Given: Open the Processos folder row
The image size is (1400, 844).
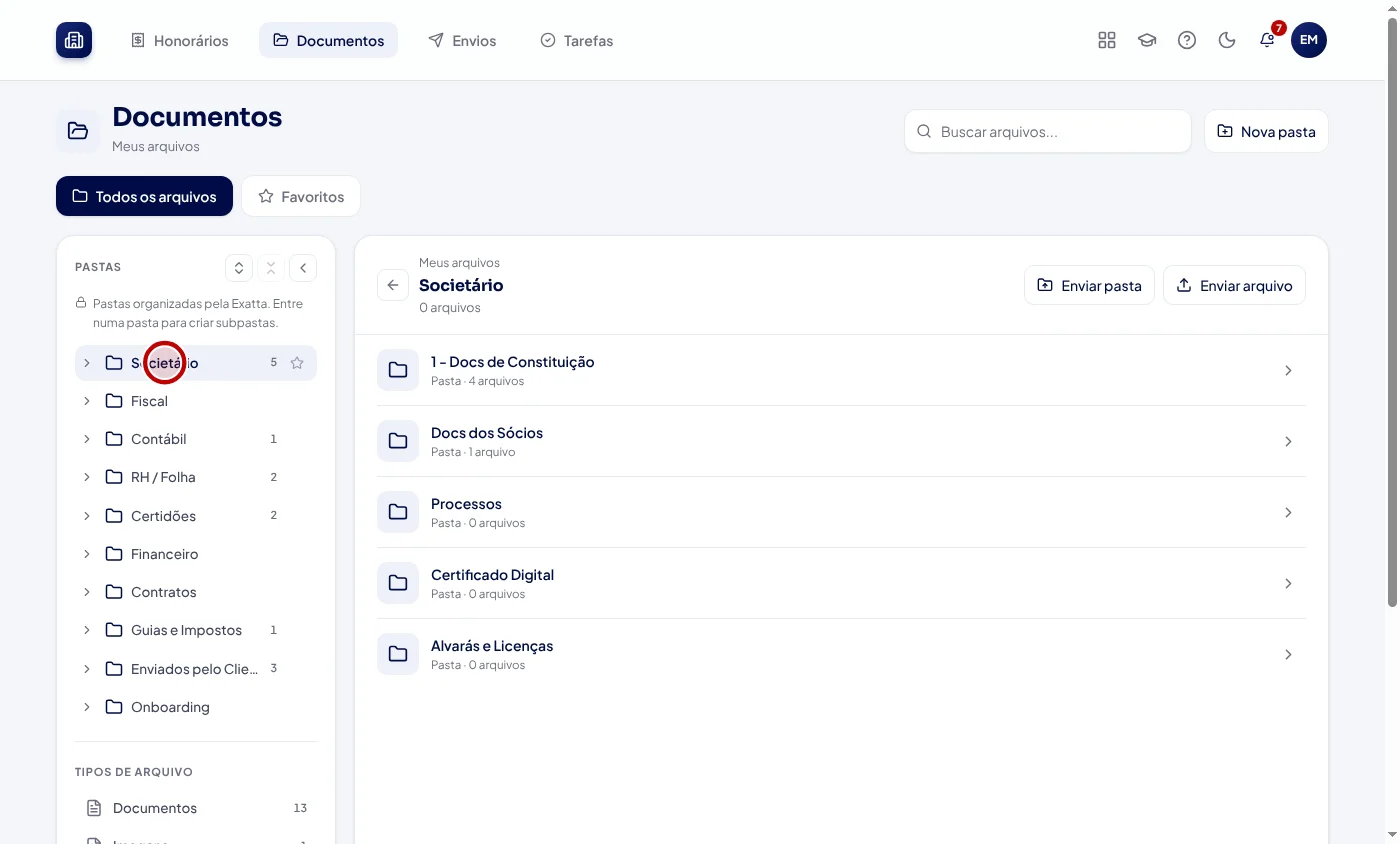Looking at the screenshot, I should point(841,512).
